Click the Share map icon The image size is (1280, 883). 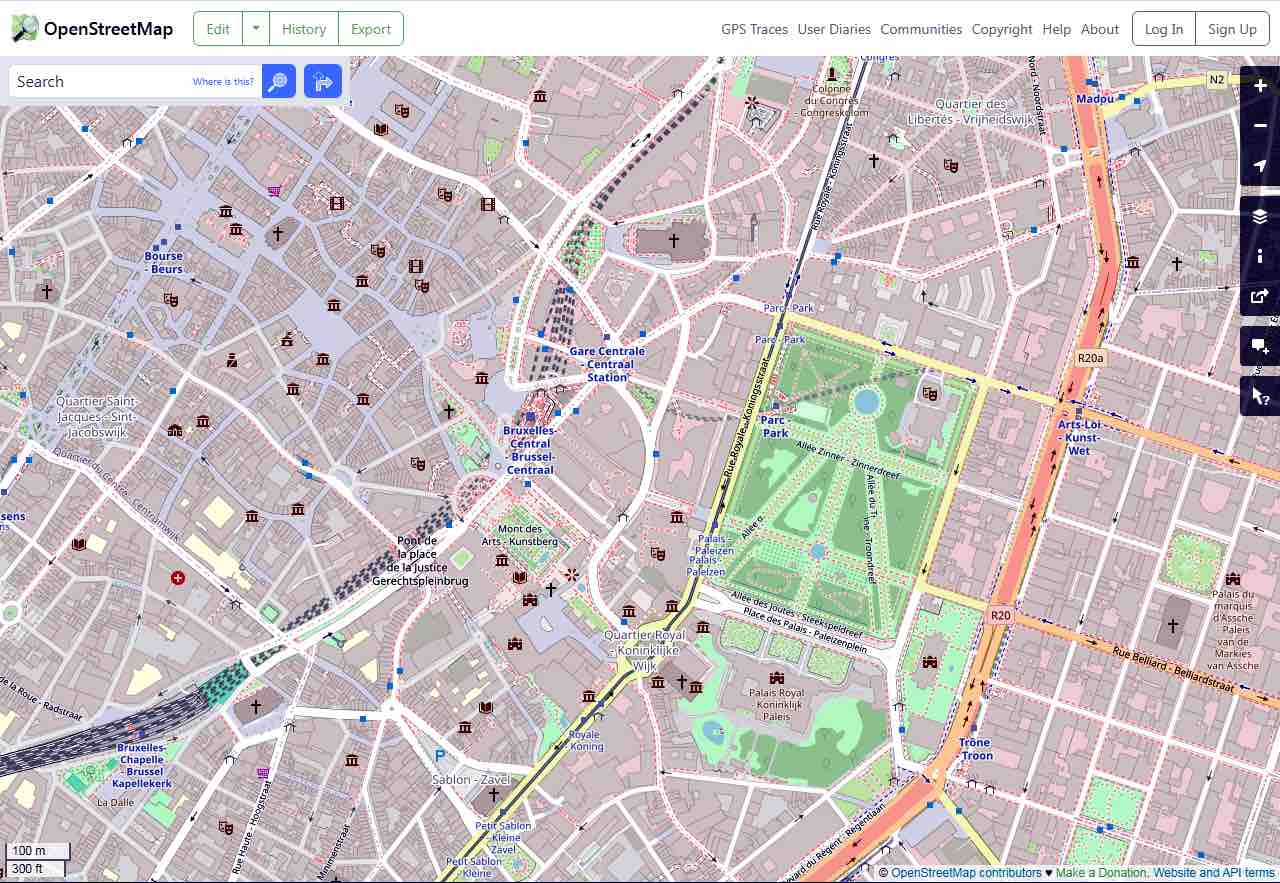tap(1260, 296)
